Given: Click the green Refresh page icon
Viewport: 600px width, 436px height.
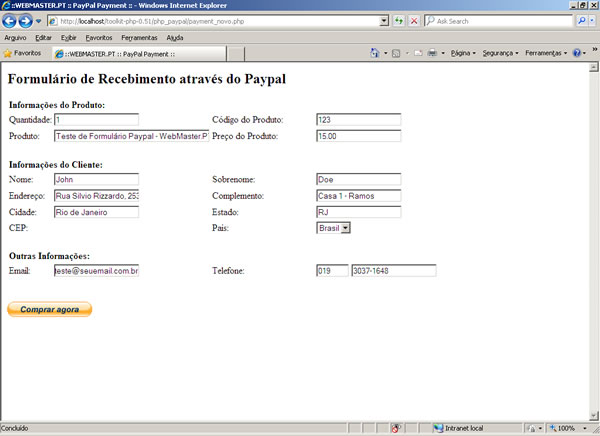Looking at the screenshot, I should tap(399, 21).
